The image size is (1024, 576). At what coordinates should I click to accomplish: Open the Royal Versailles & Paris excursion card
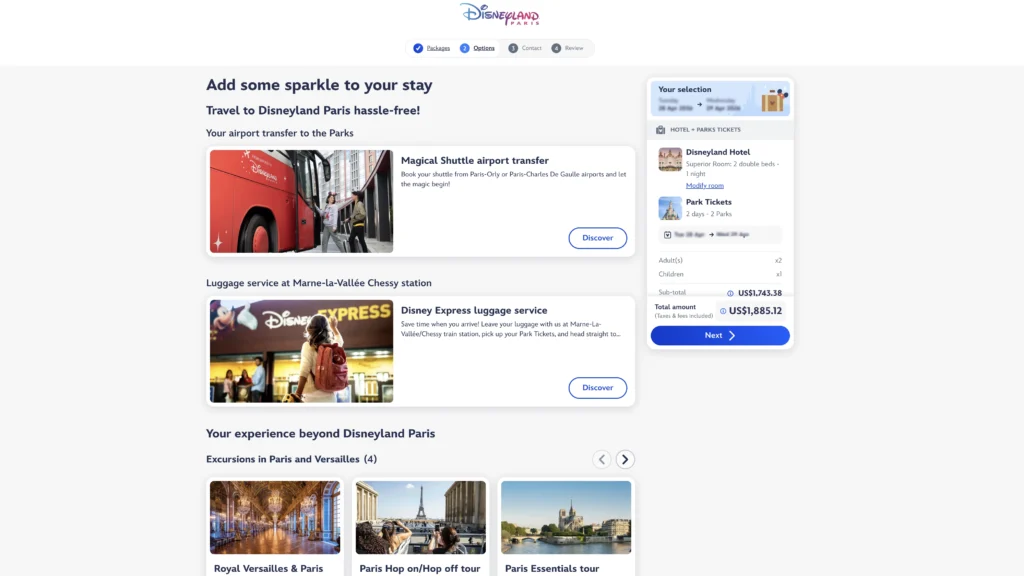[x=274, y=525]
